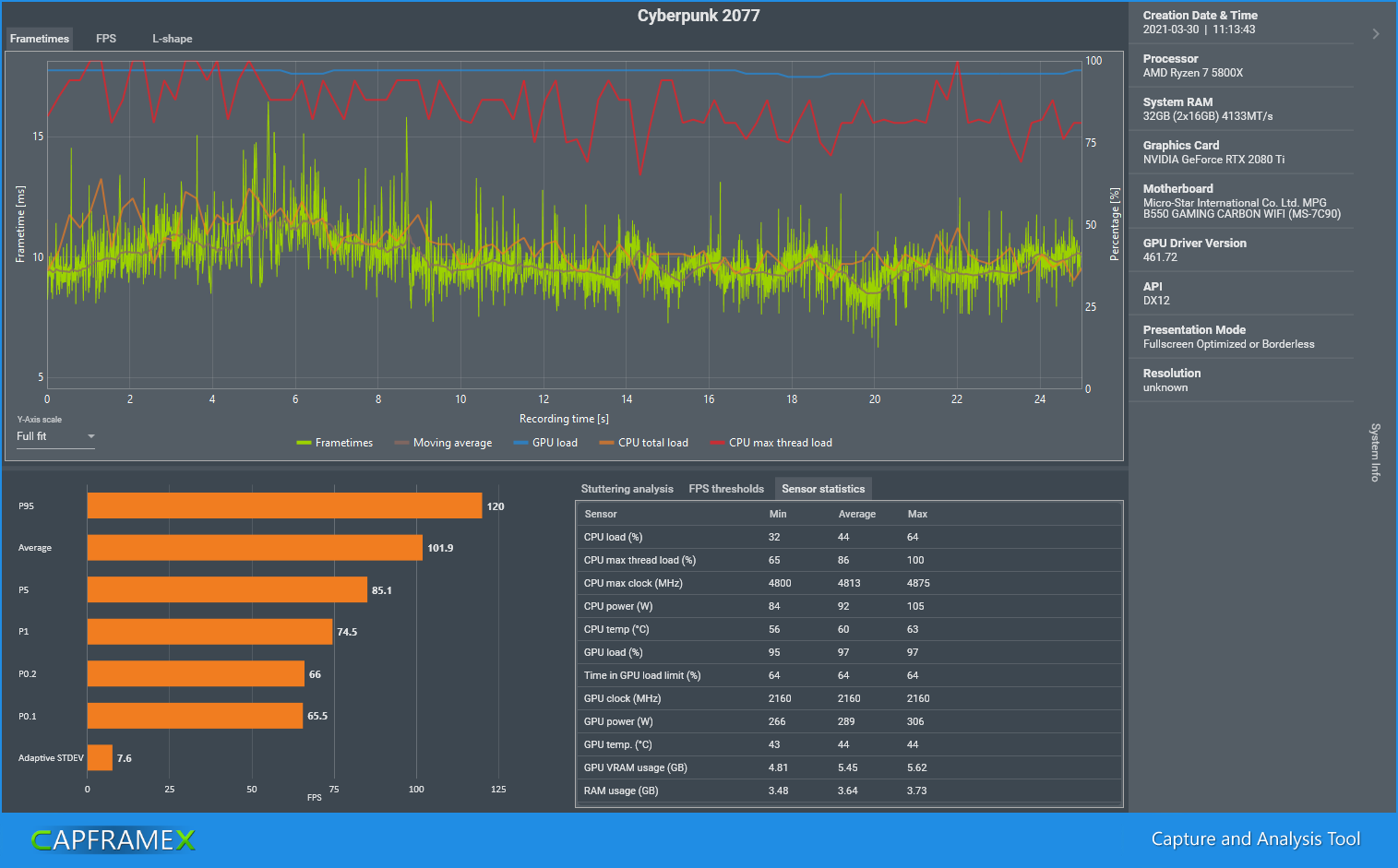Toggle the CPU total load legend entry
Screen dimensions: 1398x868
pos(643,443)
